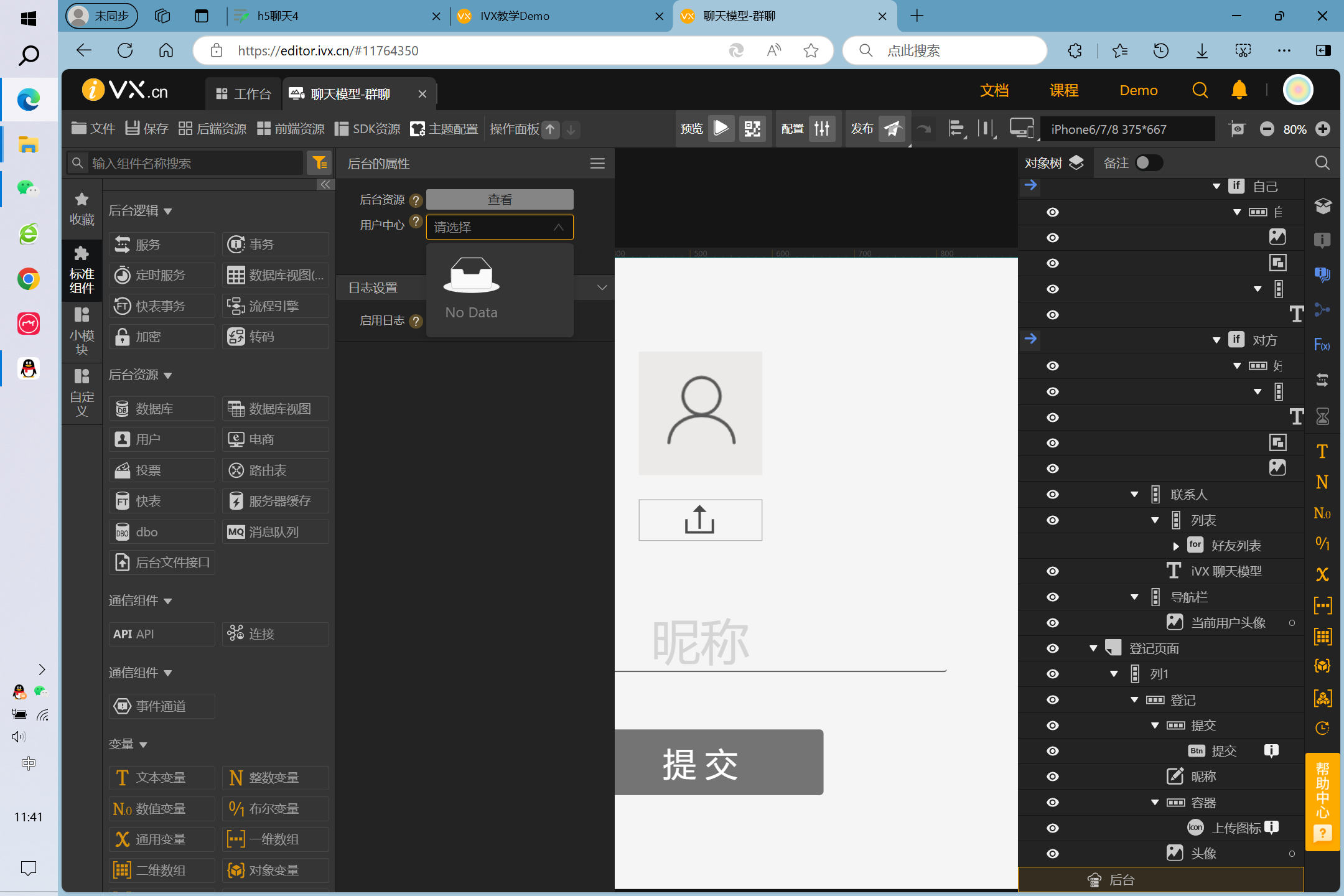Viewport: 1344px width, 896px height.
Task: Open the 后端资源 menu
Action: pos(212,129)
